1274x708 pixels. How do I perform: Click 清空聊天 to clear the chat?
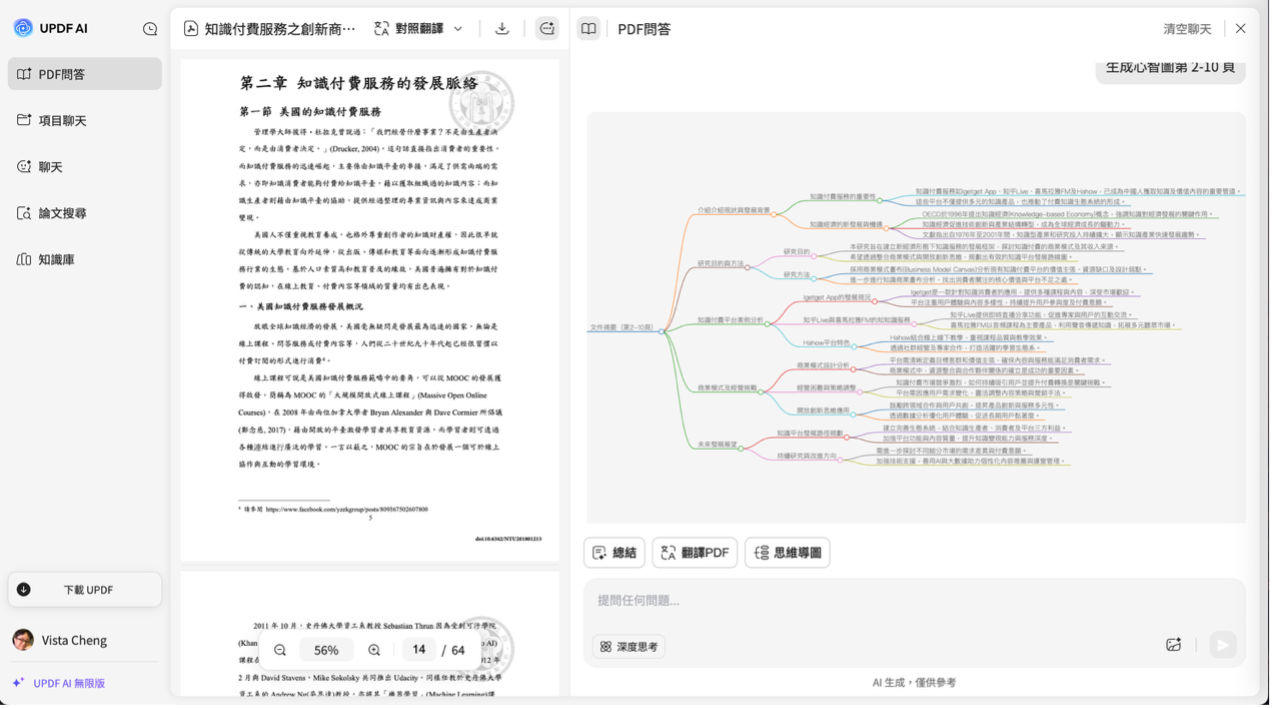[1187, 29]
